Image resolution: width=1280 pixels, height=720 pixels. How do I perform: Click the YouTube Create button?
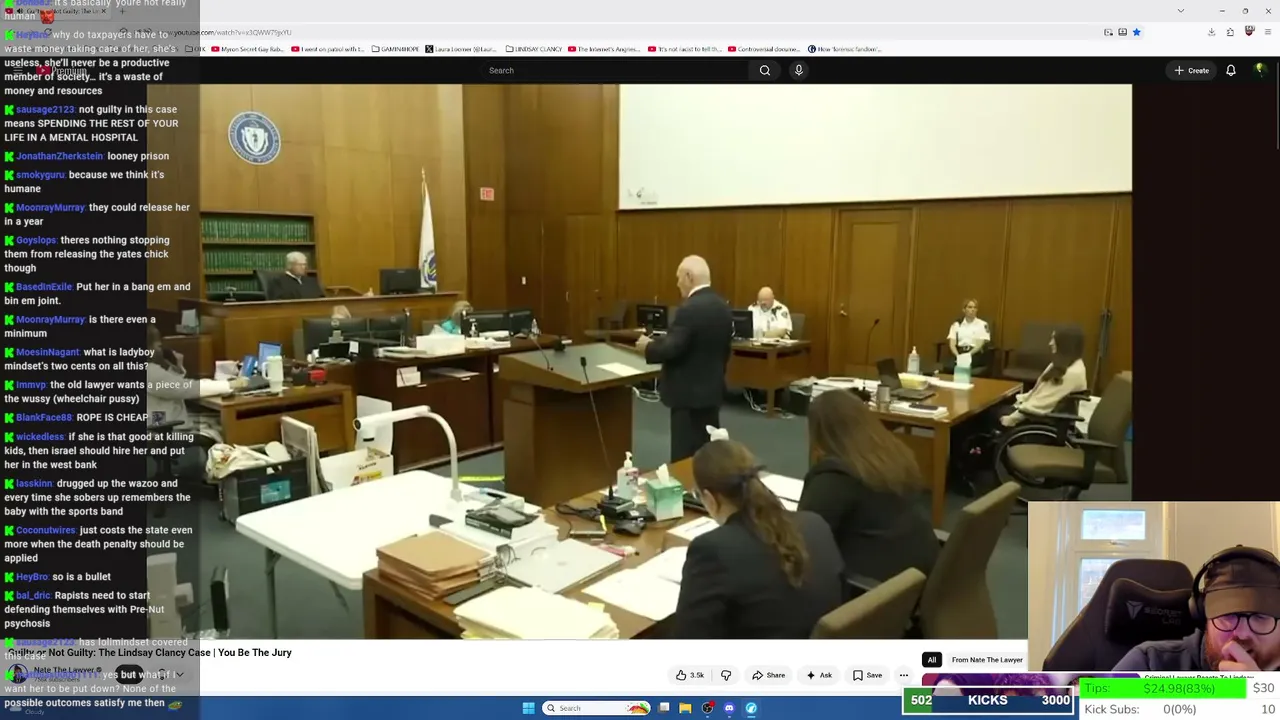pyautogui.click(x=1192, y=70)
